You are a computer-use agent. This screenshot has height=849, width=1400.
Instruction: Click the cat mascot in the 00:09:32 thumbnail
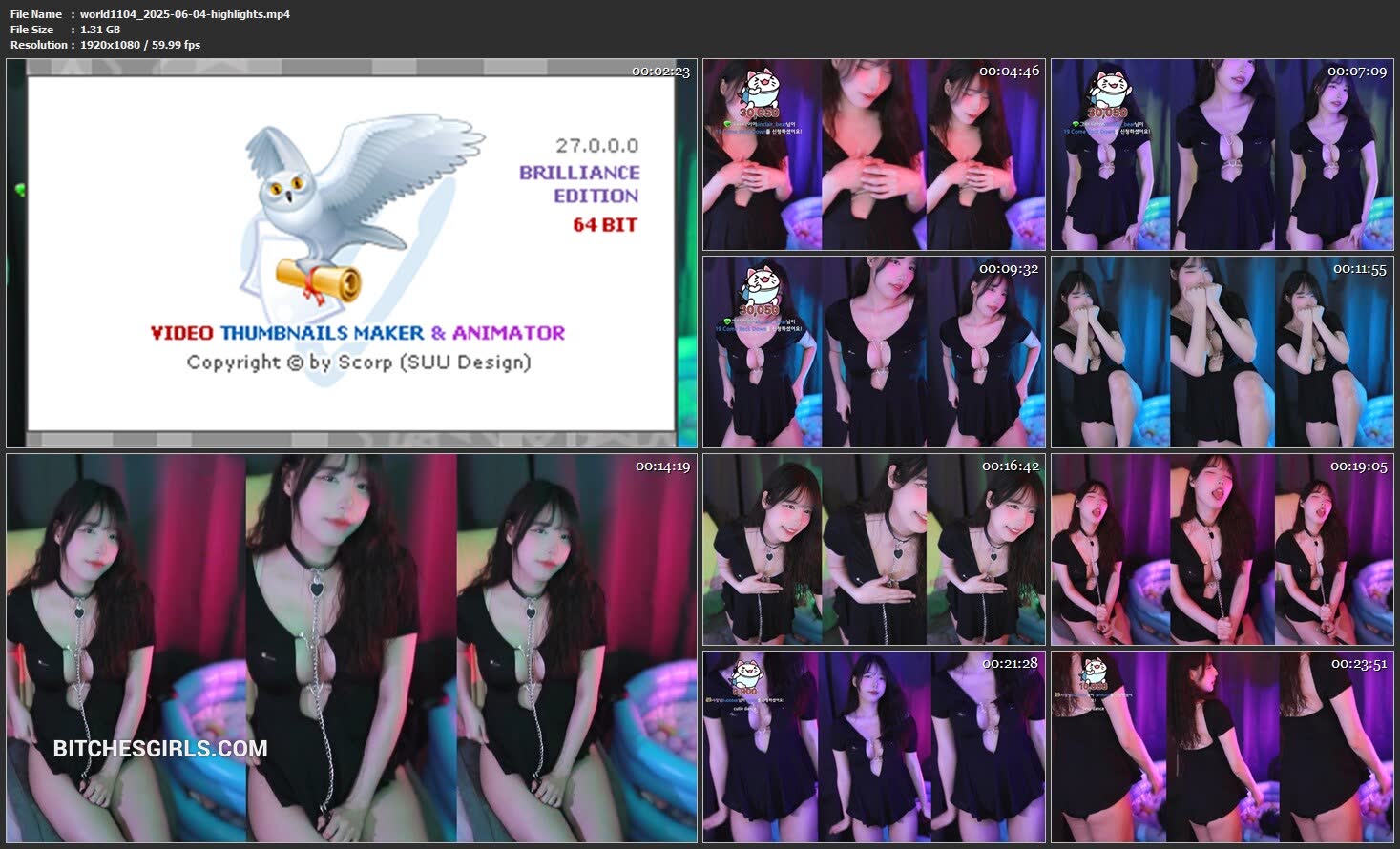(761, 286)
